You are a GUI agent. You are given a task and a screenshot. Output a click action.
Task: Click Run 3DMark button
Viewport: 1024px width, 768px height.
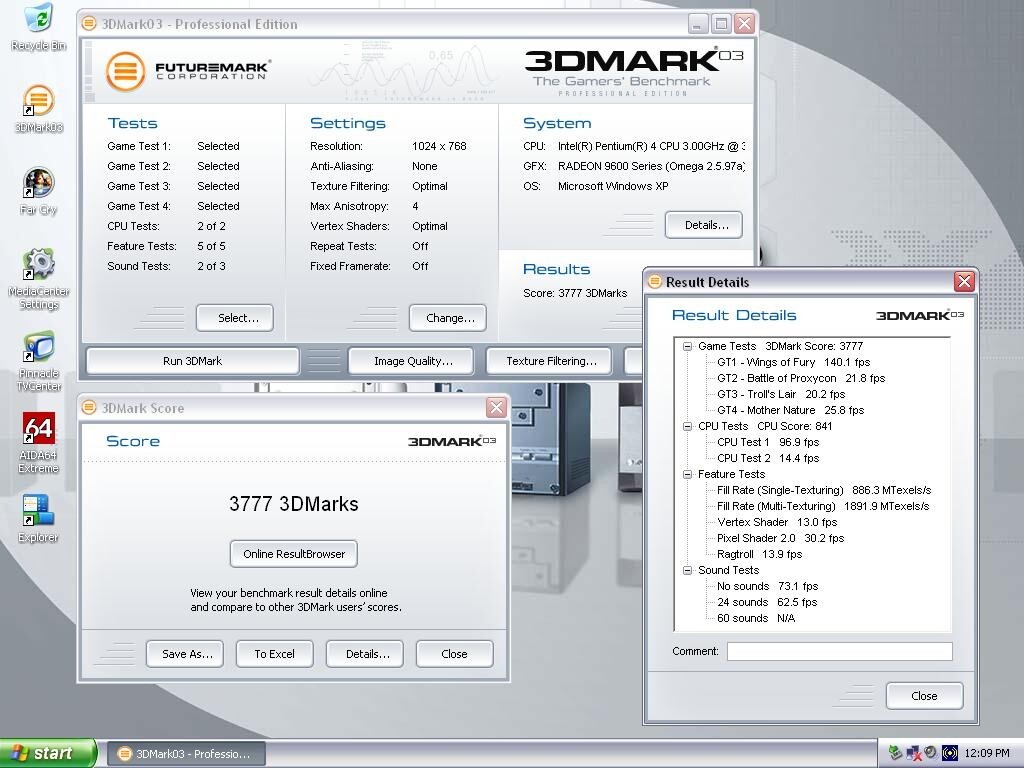coord(193,361)
